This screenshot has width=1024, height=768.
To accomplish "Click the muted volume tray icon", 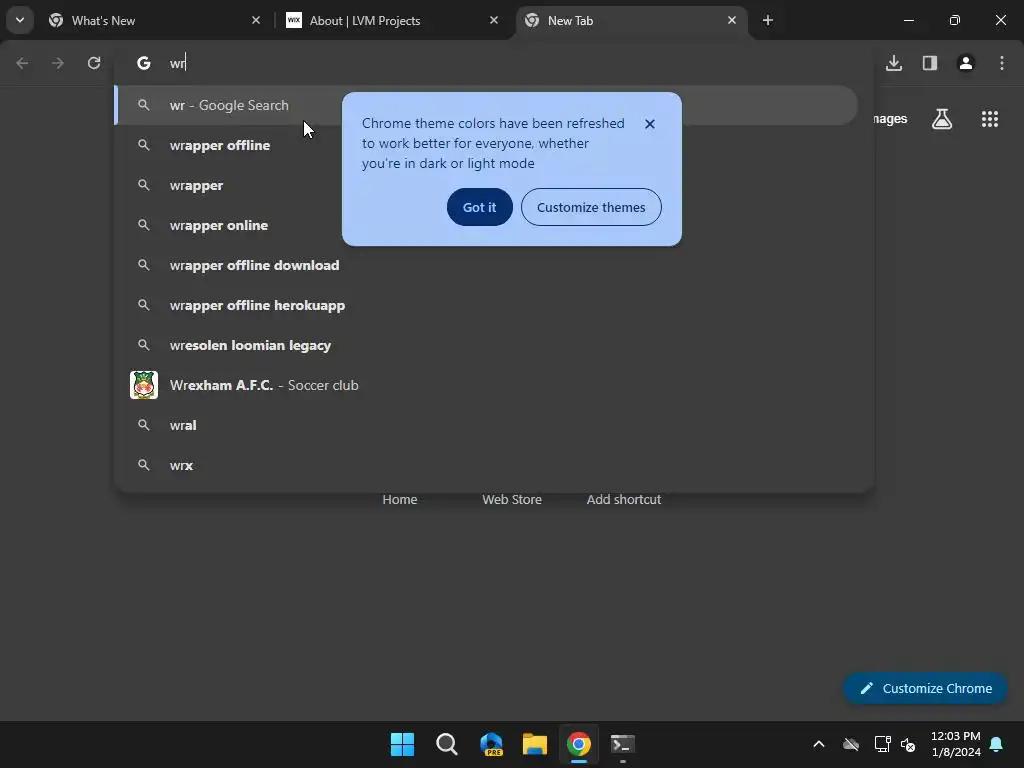I will click(x=908, y=744).
